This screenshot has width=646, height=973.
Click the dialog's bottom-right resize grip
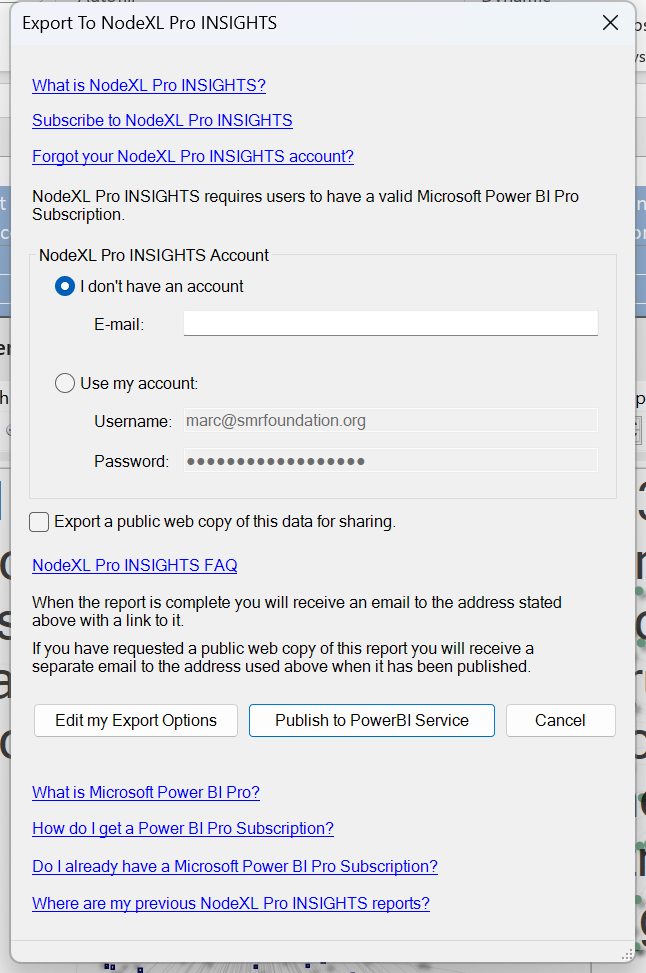click(x=627, y=953)
